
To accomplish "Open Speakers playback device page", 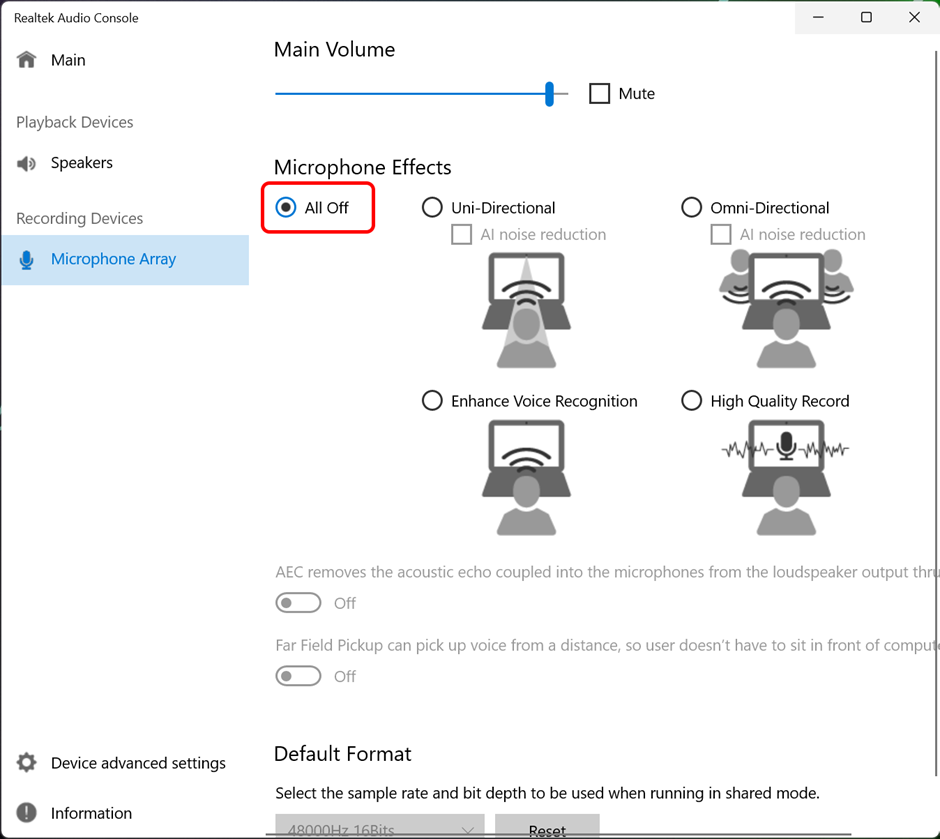I will 82,163.
